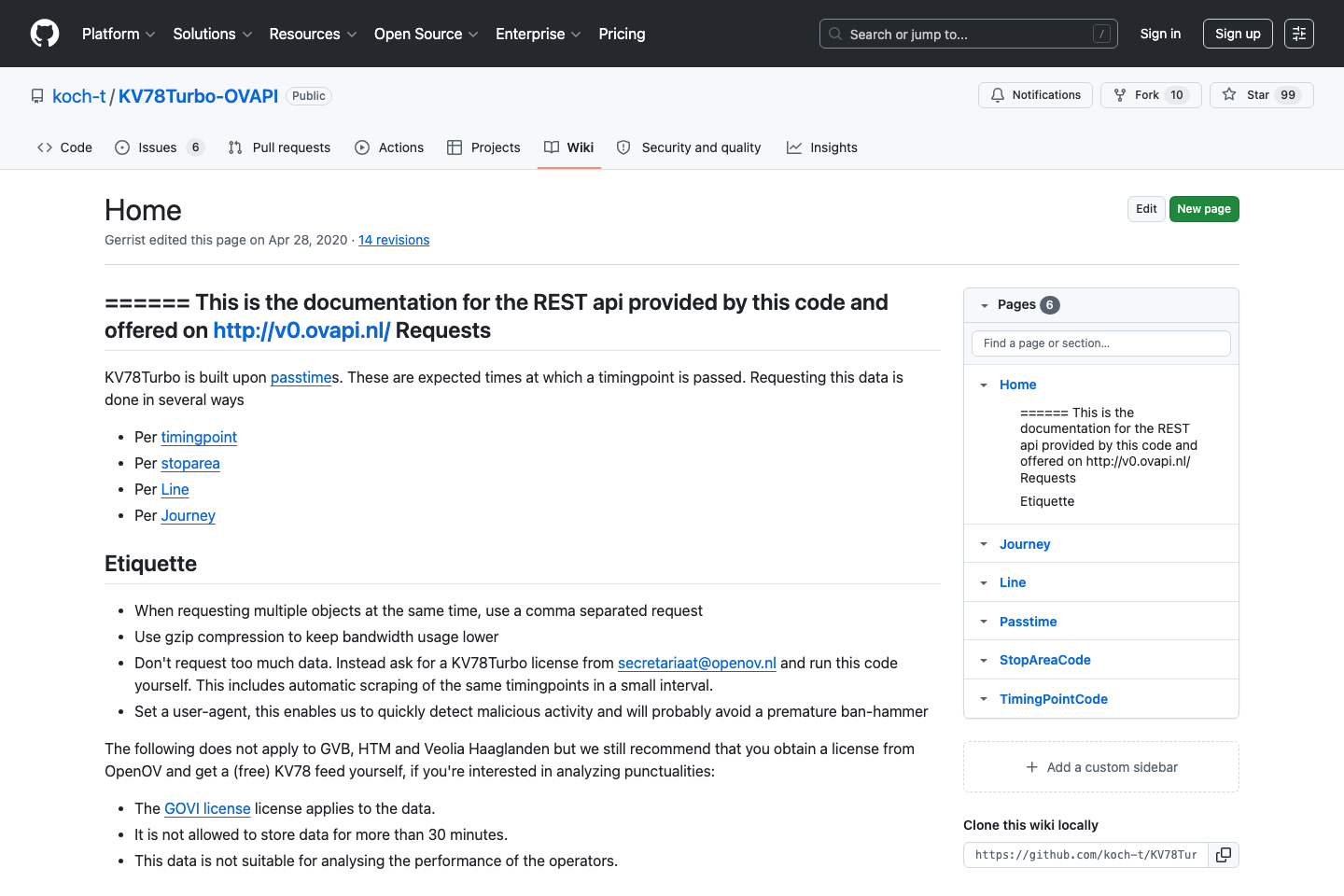Open the Open Source dropdown menu
This screenshot has width=1344, height=896.
tap(426, 34)
